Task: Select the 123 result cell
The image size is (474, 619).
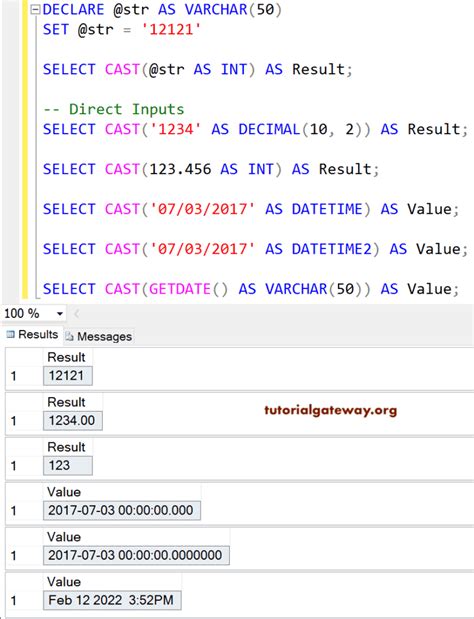Action: 68,465
